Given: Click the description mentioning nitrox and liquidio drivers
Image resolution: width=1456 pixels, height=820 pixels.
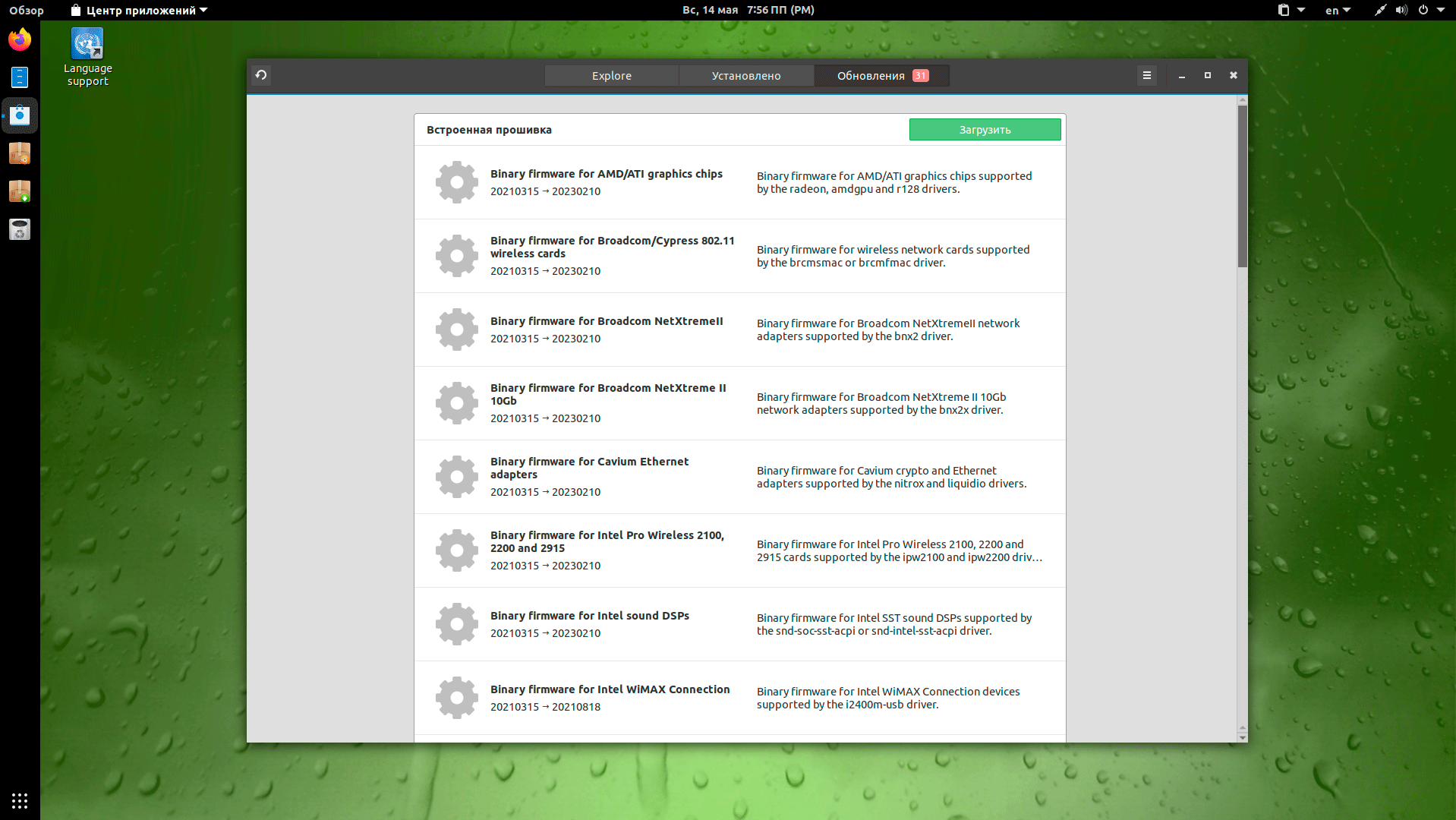Looking at the screenshot, I should click(x=892, y=477).
